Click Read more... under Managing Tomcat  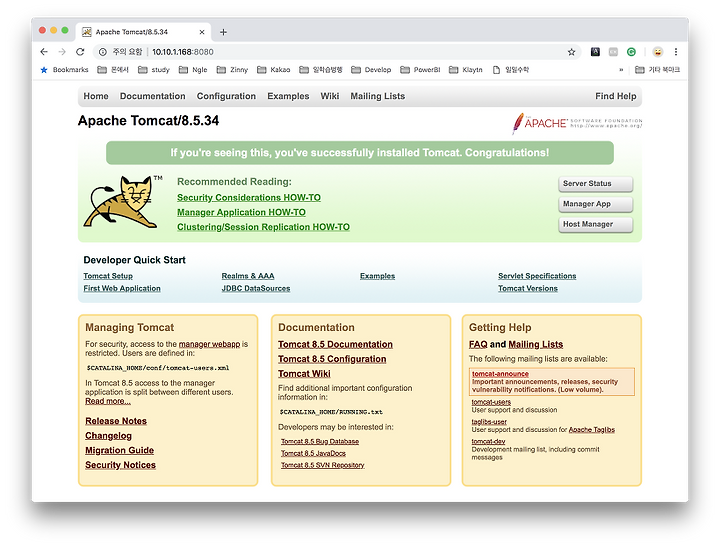pos(108,401)
